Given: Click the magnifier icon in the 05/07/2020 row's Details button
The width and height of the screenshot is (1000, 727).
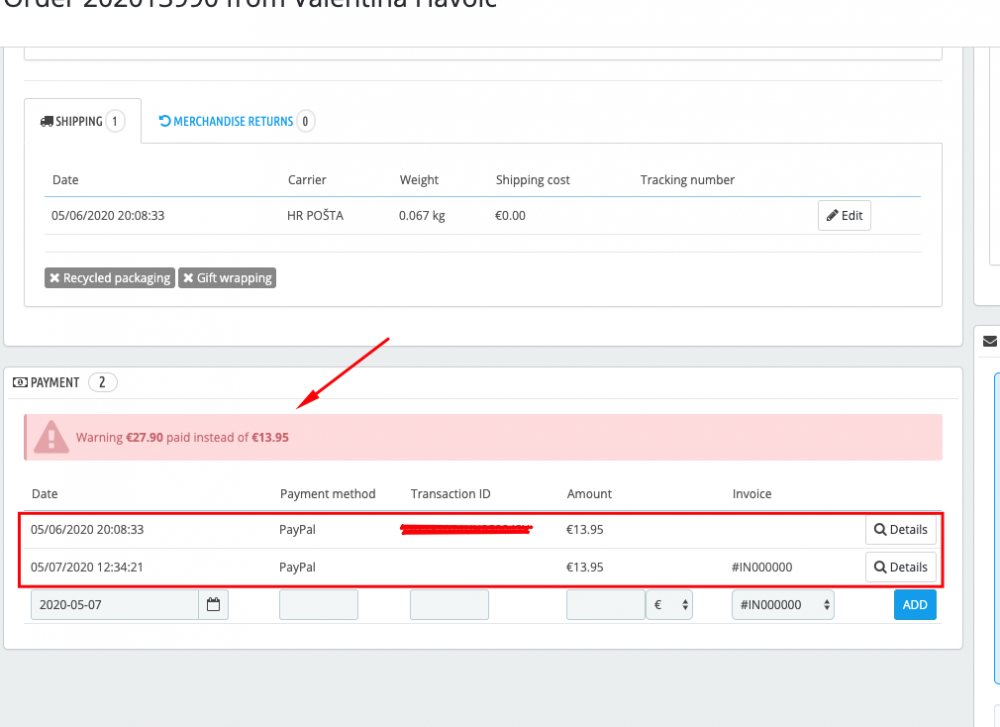Looking at the screenshot, I should tap(880, 567).
